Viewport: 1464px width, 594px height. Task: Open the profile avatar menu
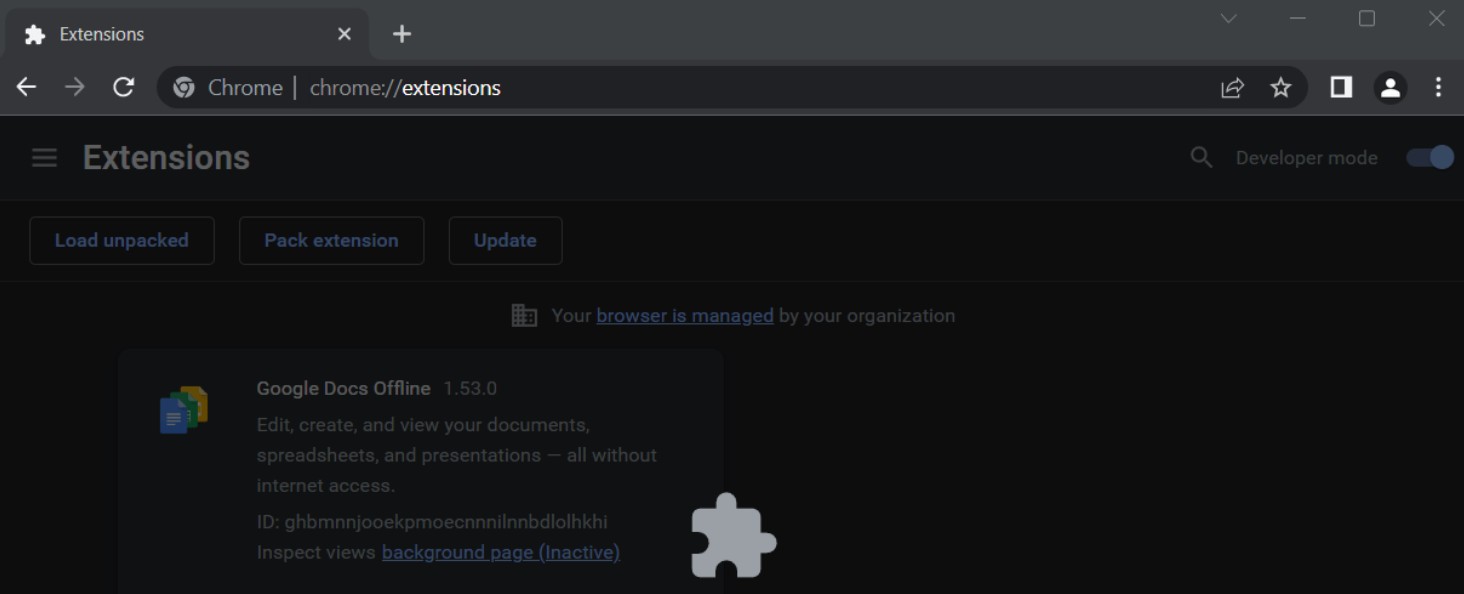[x=1390, y=88]
